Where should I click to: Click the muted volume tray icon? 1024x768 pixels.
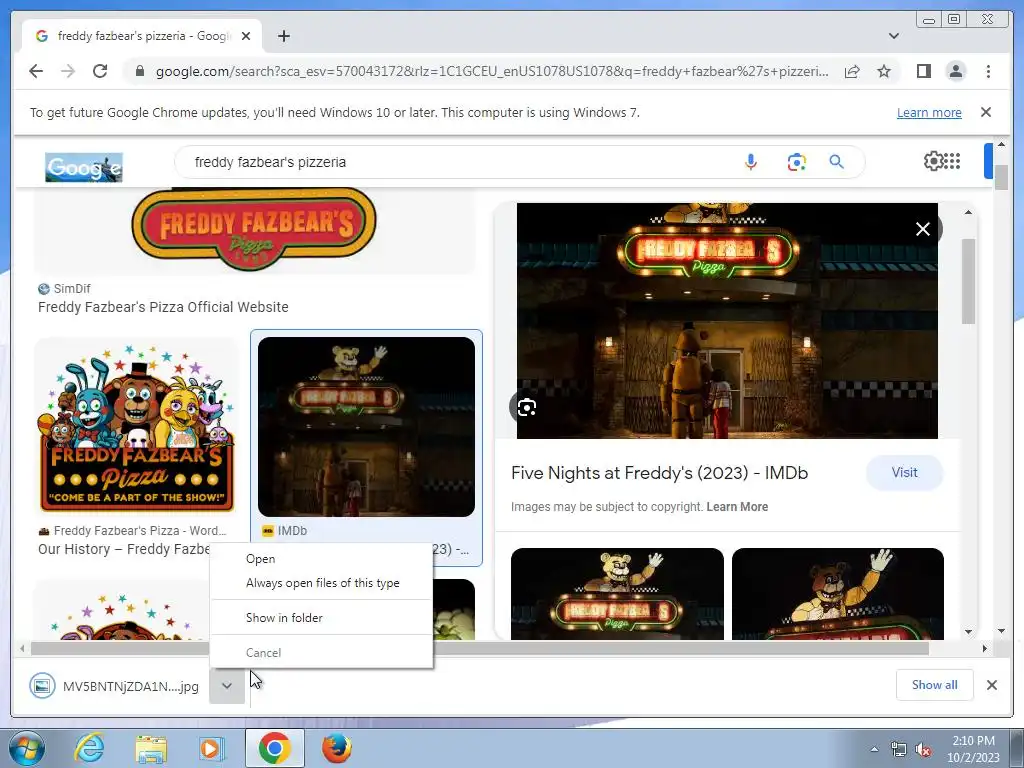(x=923, y=749)
